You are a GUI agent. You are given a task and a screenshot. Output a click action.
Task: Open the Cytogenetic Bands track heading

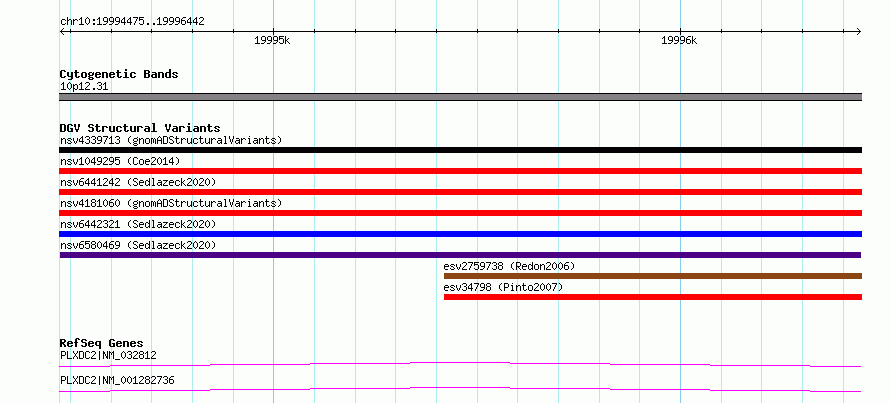click(119, 74)
